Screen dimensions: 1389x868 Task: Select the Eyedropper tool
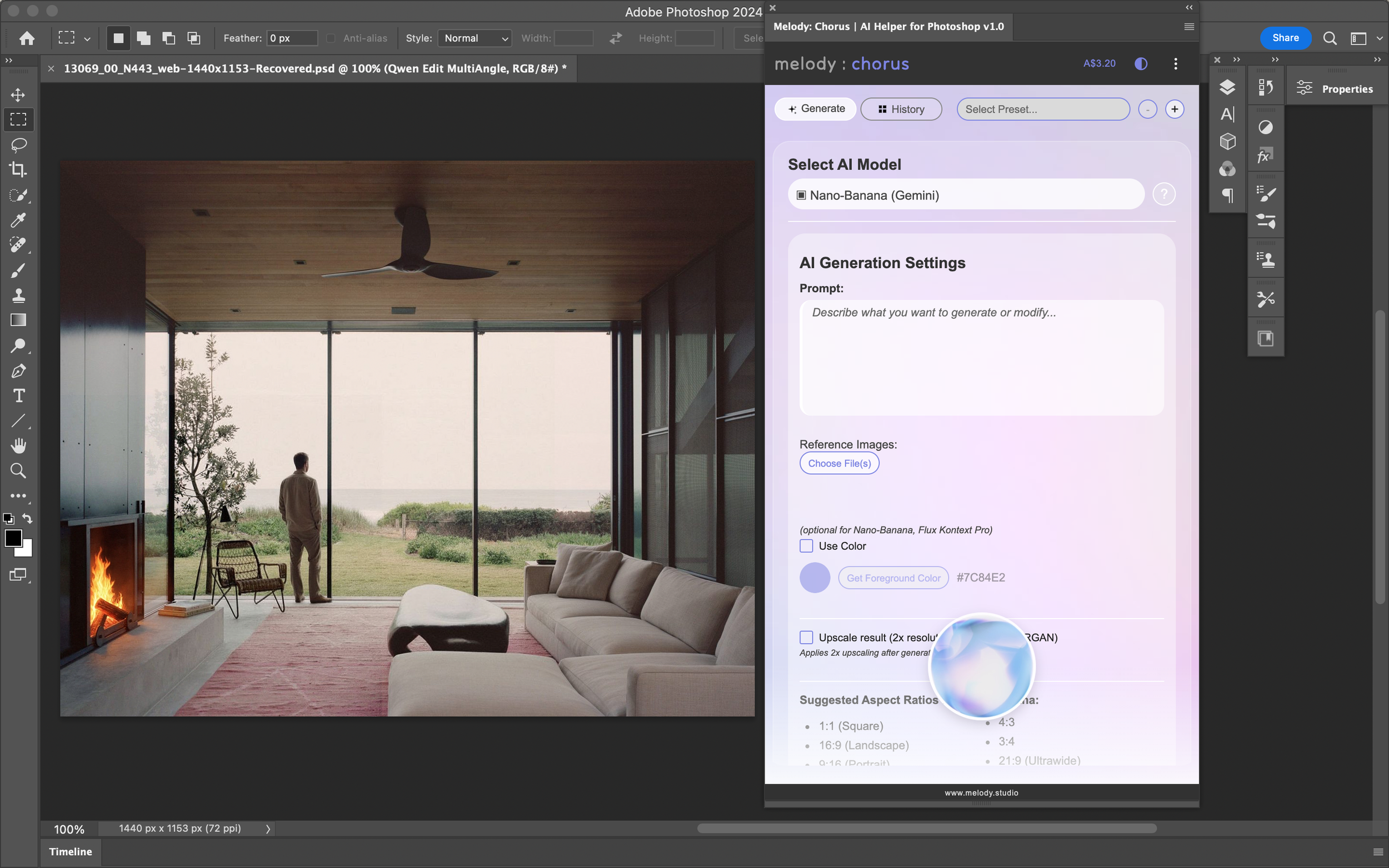[x=18, y=220]
